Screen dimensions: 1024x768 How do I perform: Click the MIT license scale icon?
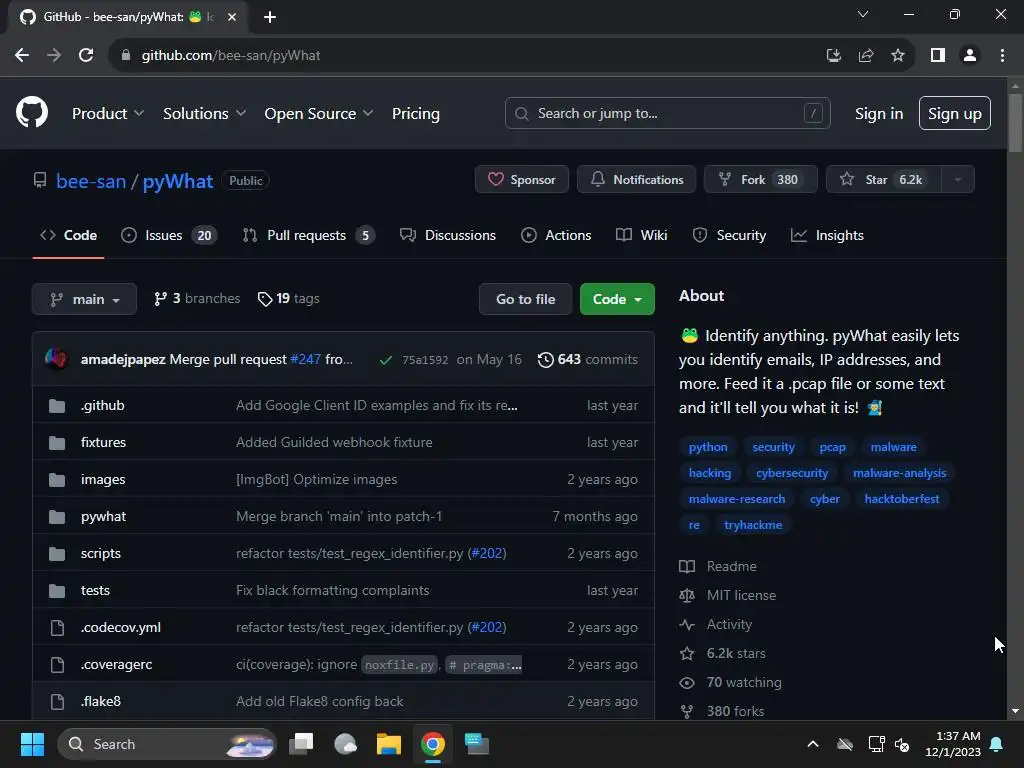687,596
